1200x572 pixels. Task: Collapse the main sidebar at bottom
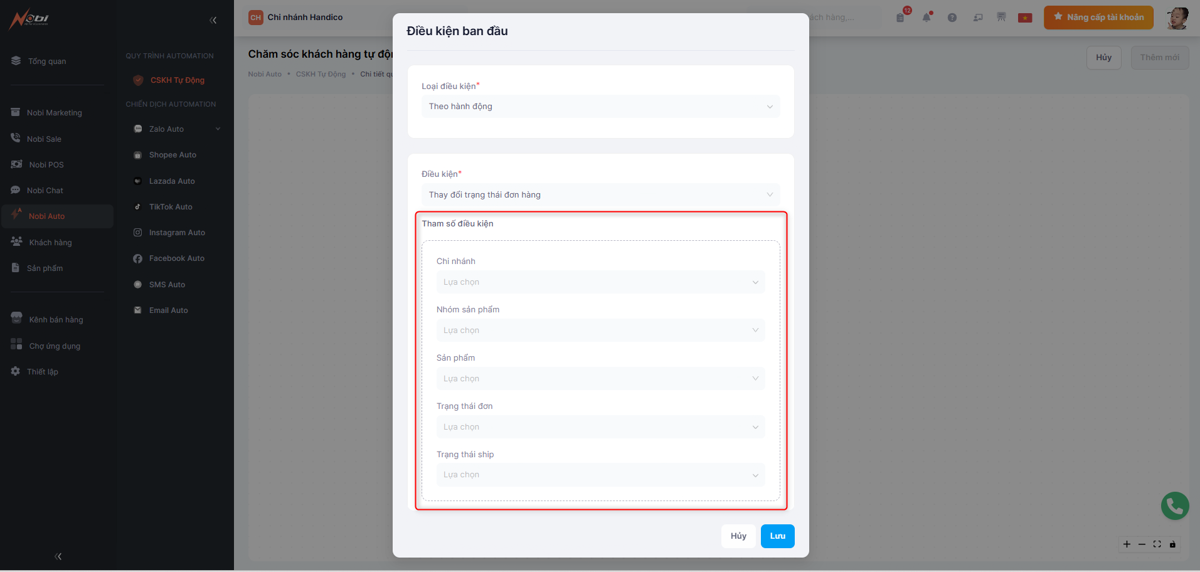58,556
